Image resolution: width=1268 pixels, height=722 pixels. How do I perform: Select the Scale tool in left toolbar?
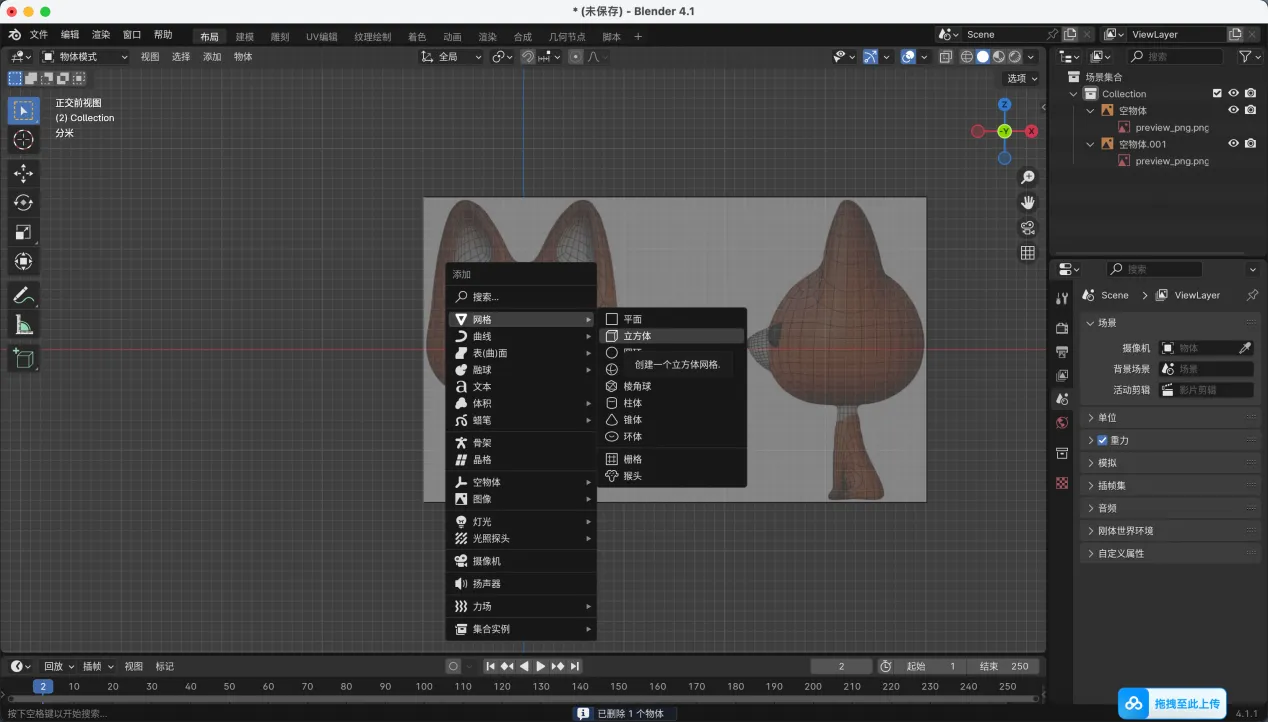(23, 232)
